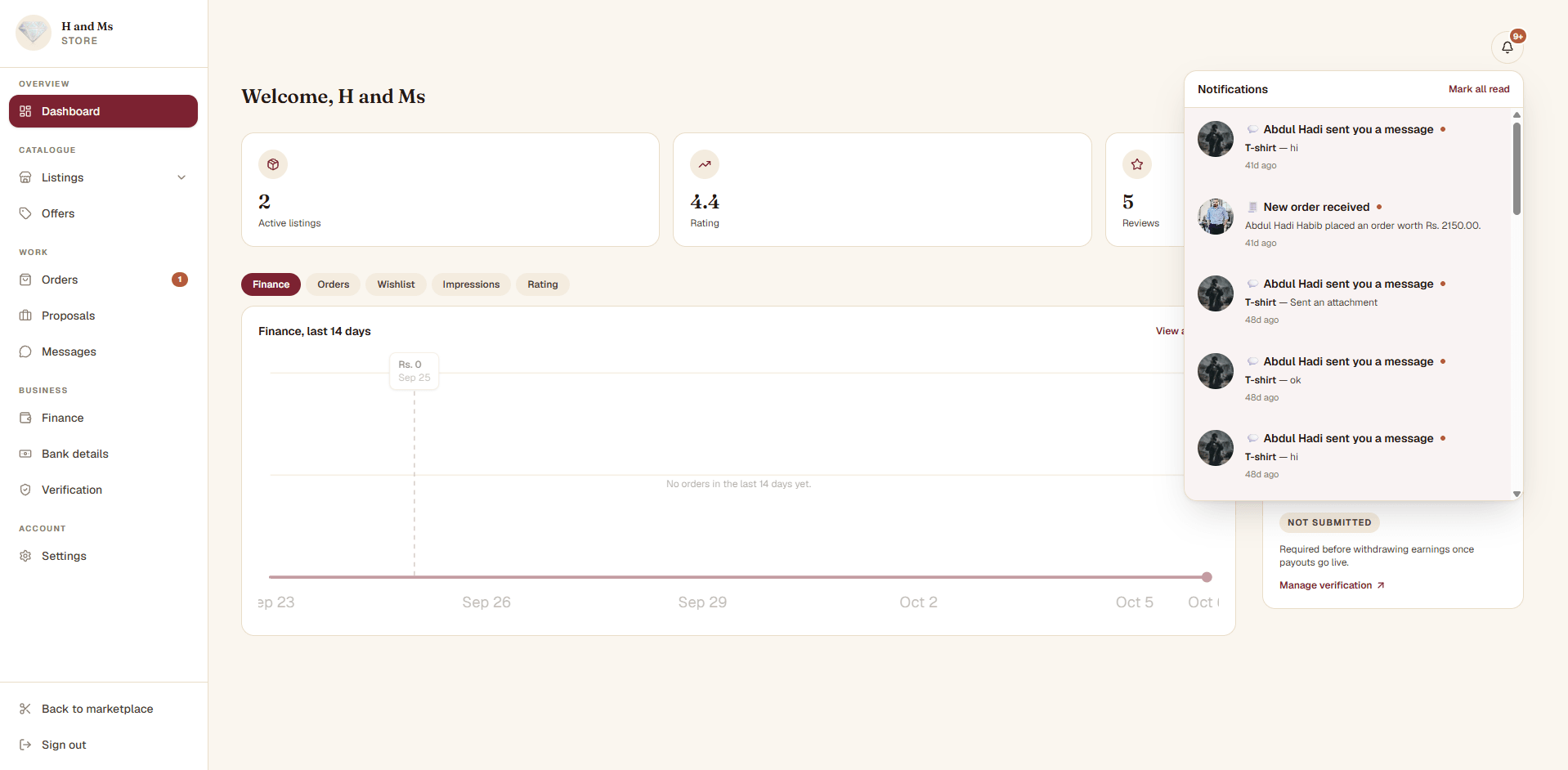Click the H and Ms store logo
1568x770 pixels.
[34, 33]
